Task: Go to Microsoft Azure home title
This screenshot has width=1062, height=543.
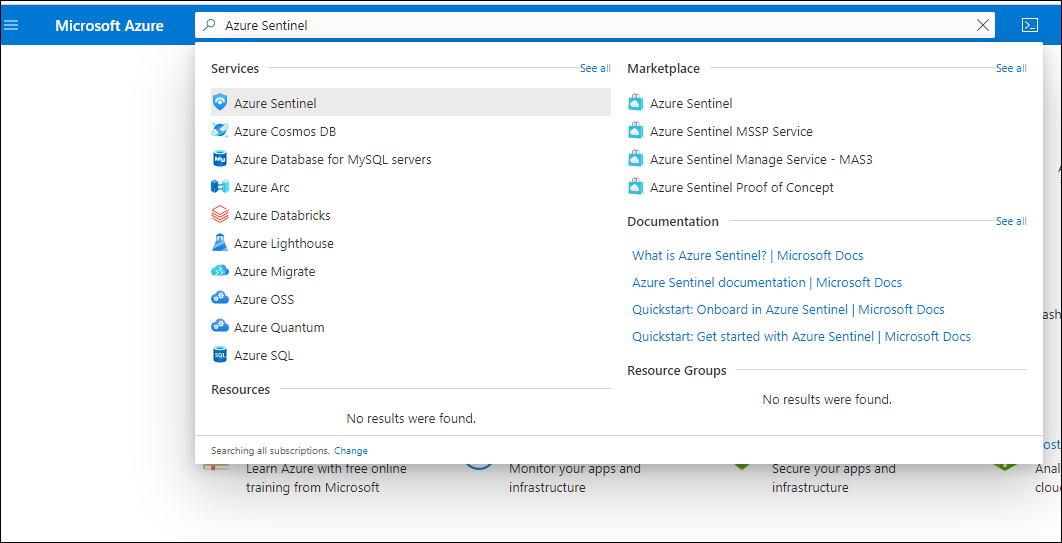Action: click(x=109, y=26)
